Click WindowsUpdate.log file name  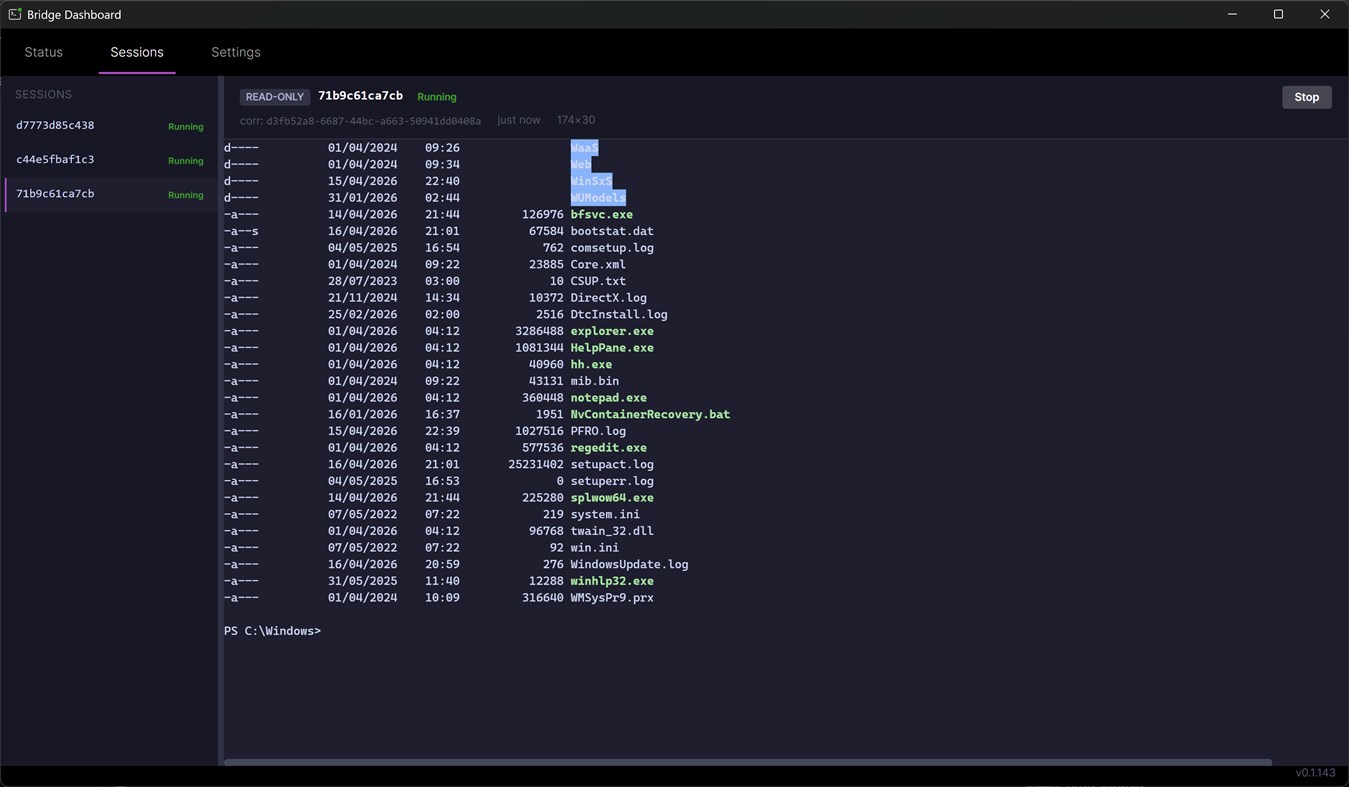(x=630, y=564)
